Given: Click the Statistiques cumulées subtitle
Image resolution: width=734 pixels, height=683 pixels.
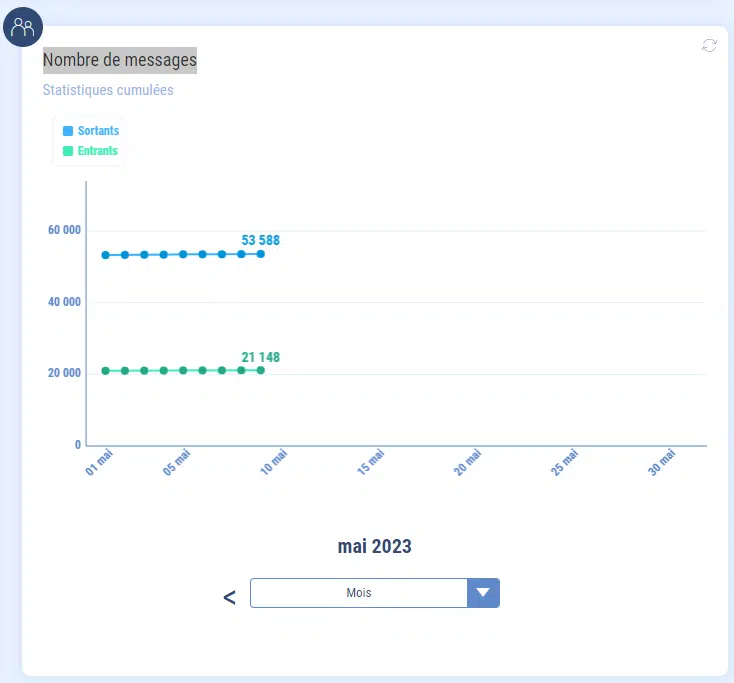Looking at the screenshot, I should coord(108,90).
